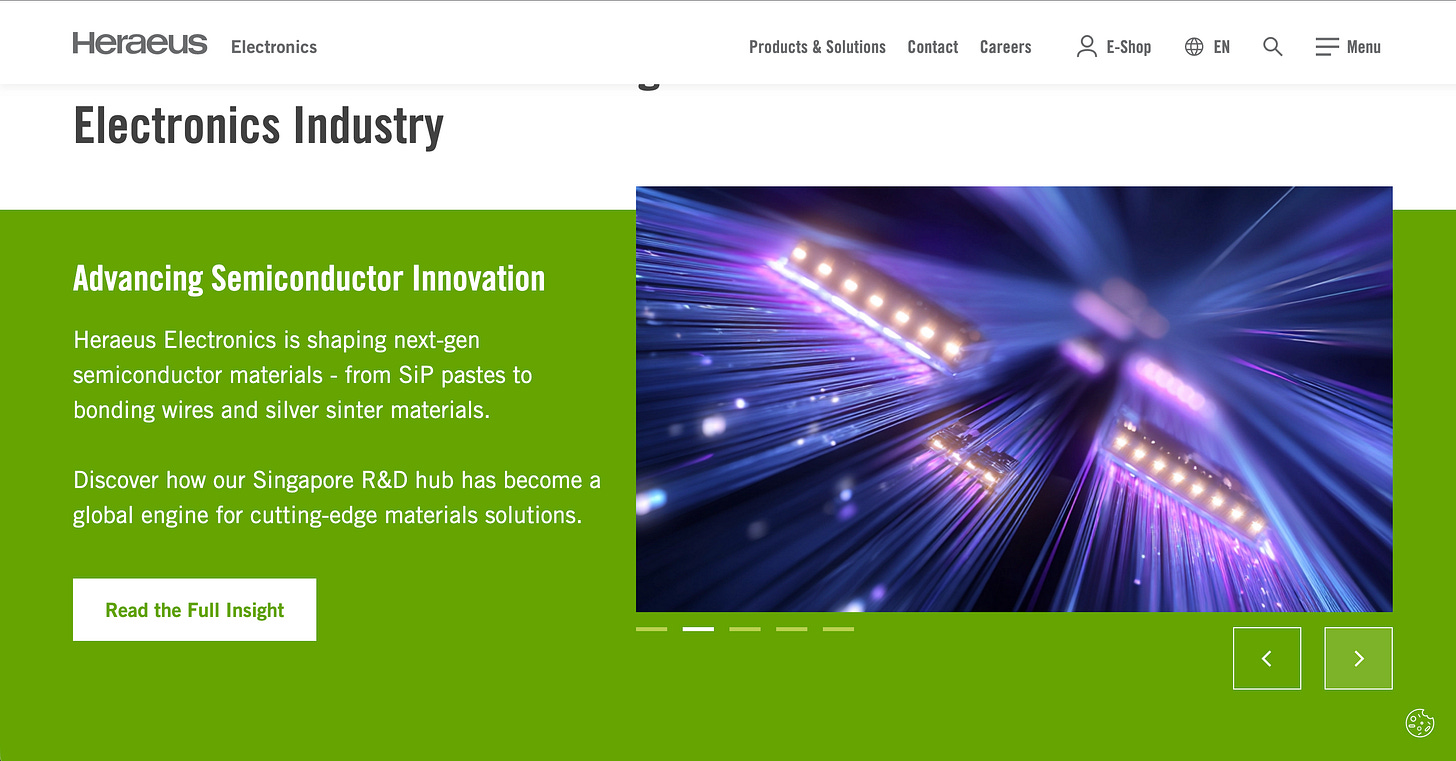
Task: Click the semiconductor light-trail image
Action: [1014, 399]
